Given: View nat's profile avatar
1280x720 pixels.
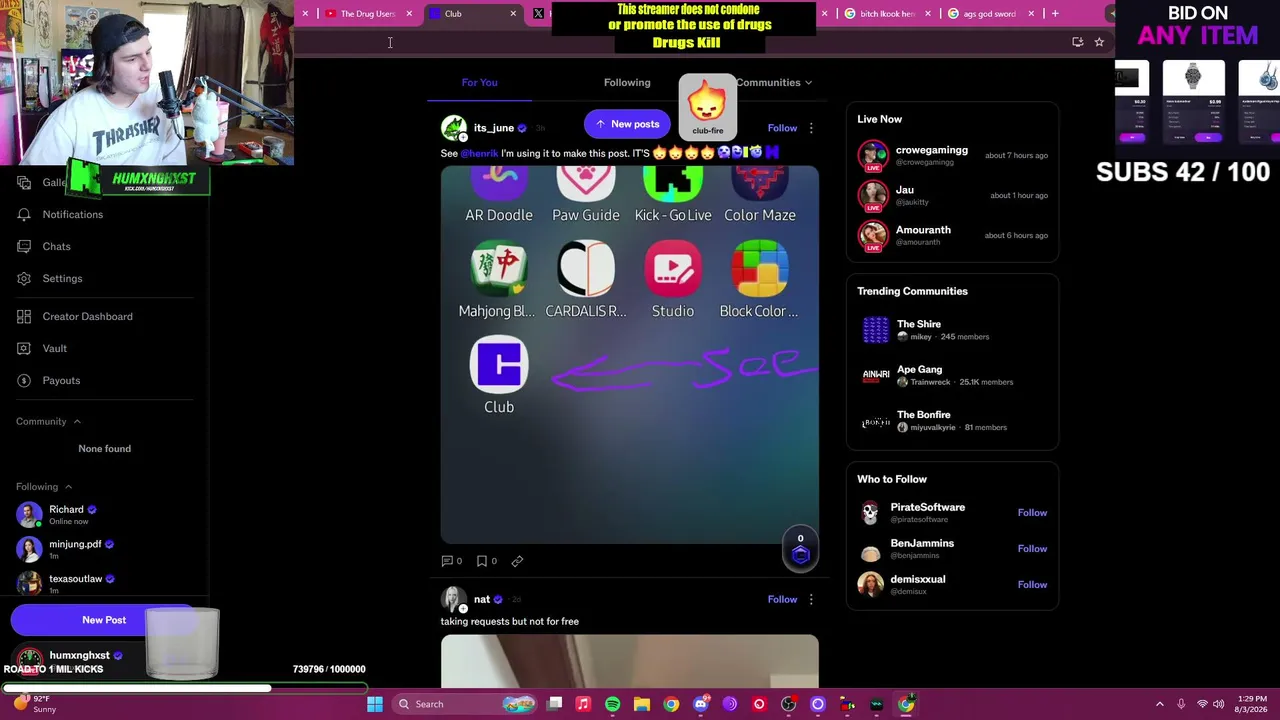Looking at the screenshot, I should [454, 599].
